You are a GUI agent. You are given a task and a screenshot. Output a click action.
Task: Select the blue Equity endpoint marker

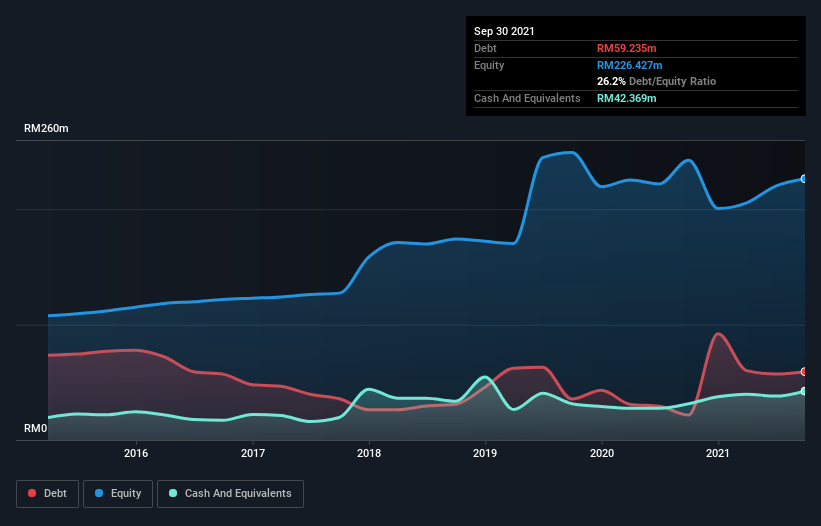804,179
